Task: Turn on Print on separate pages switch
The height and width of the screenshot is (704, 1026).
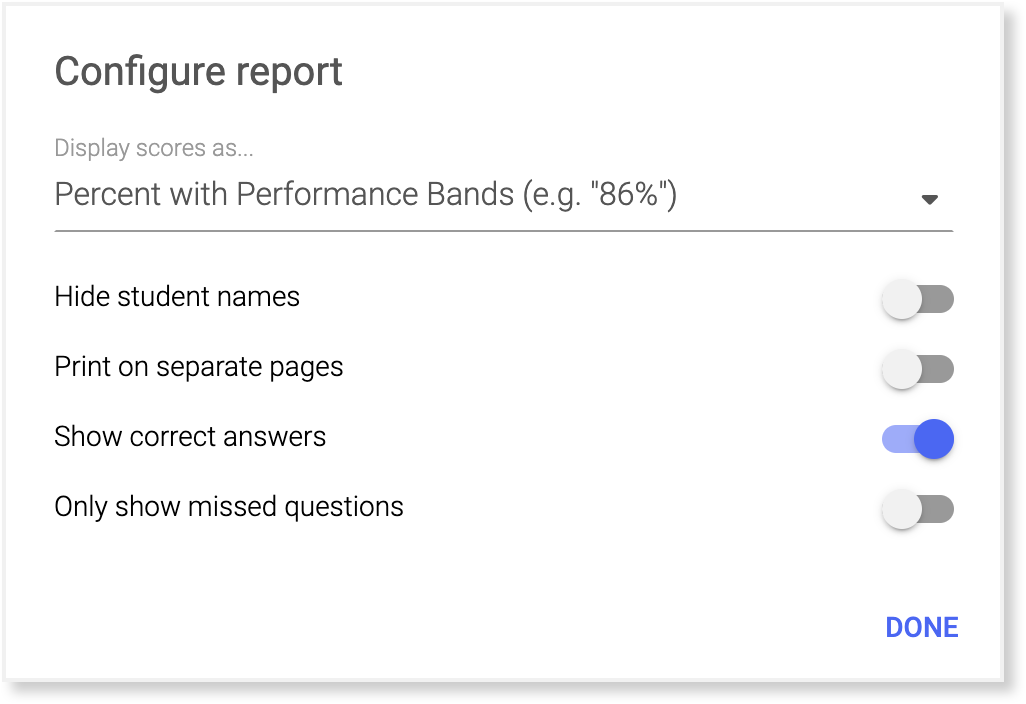Action: coord(917,369)
